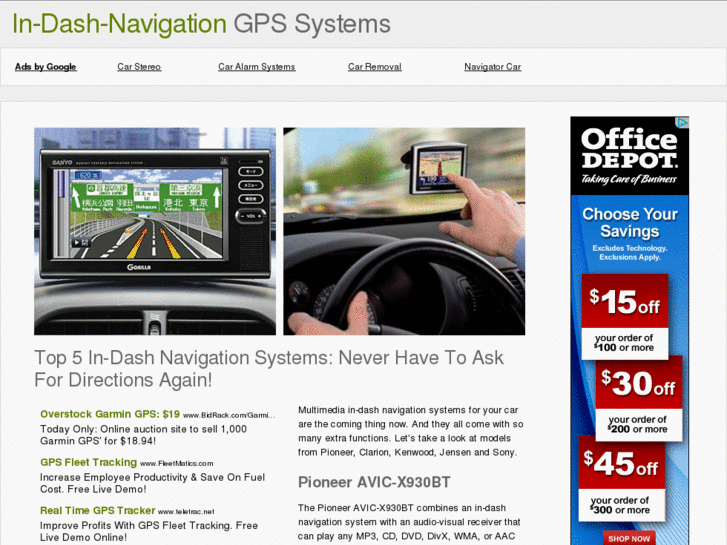Open the Real Time GPS Tracker ad

97,511
